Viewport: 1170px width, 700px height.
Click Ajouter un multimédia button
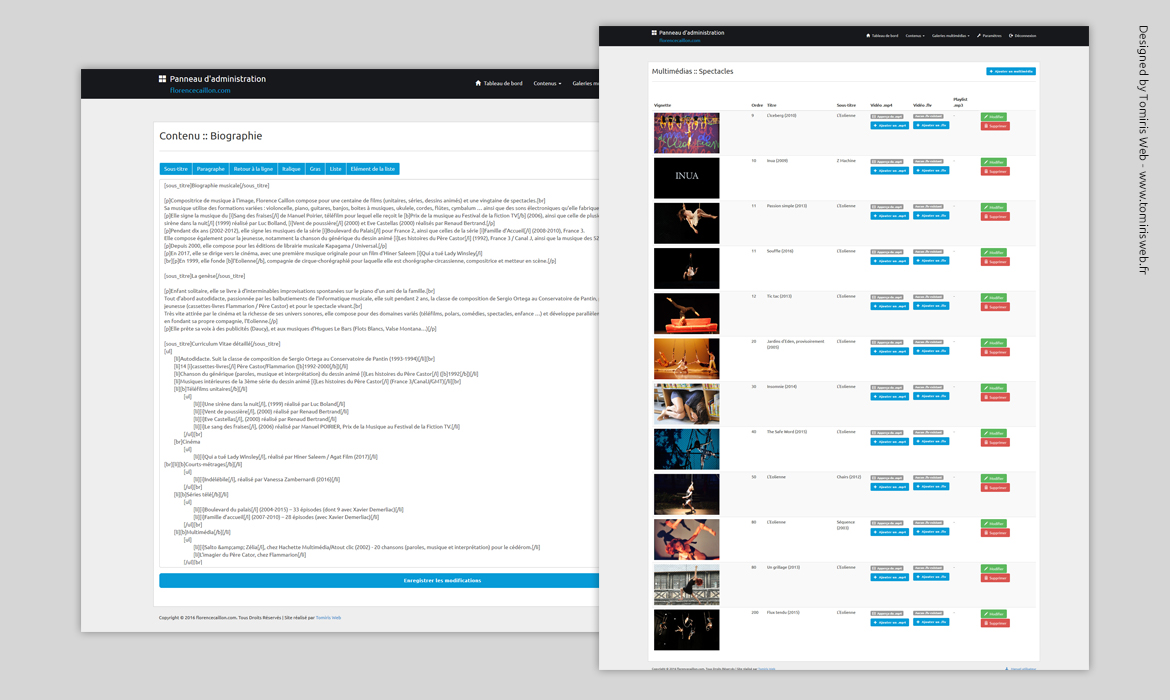(x=1010, y=71)
